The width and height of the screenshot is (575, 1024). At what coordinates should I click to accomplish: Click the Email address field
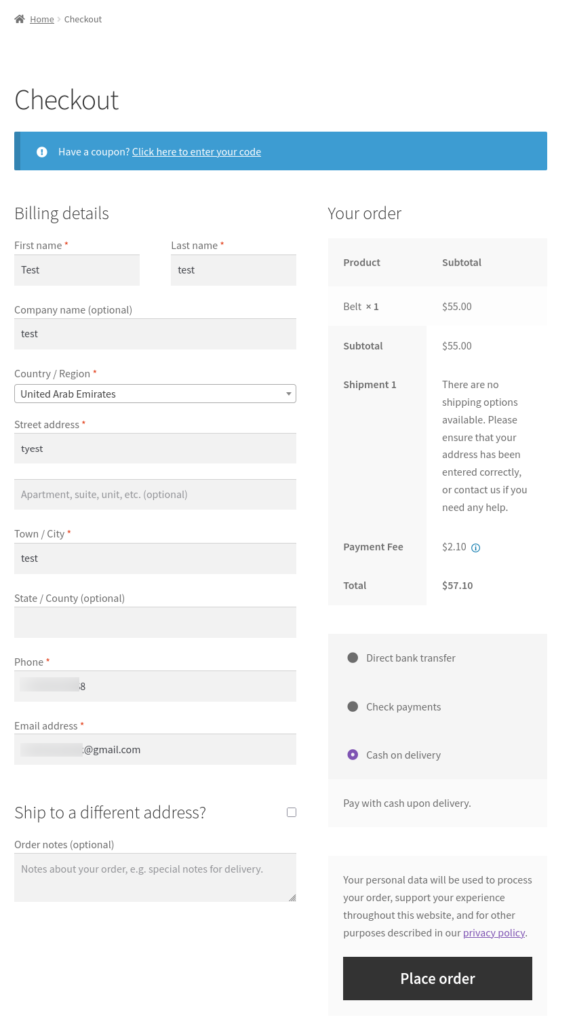[x=155, y=750]
